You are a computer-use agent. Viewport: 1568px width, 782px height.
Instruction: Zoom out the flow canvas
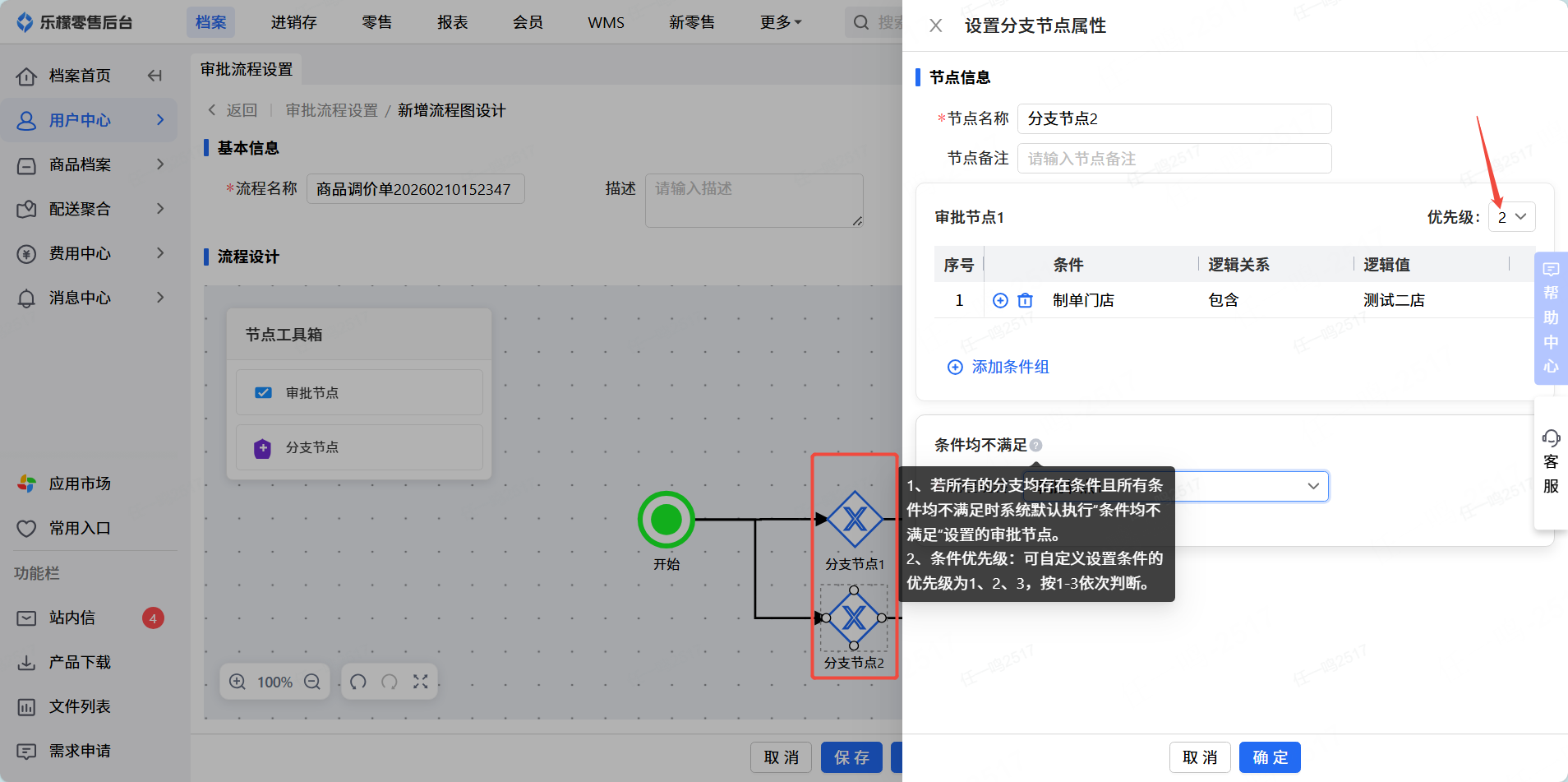pos(312,682)
